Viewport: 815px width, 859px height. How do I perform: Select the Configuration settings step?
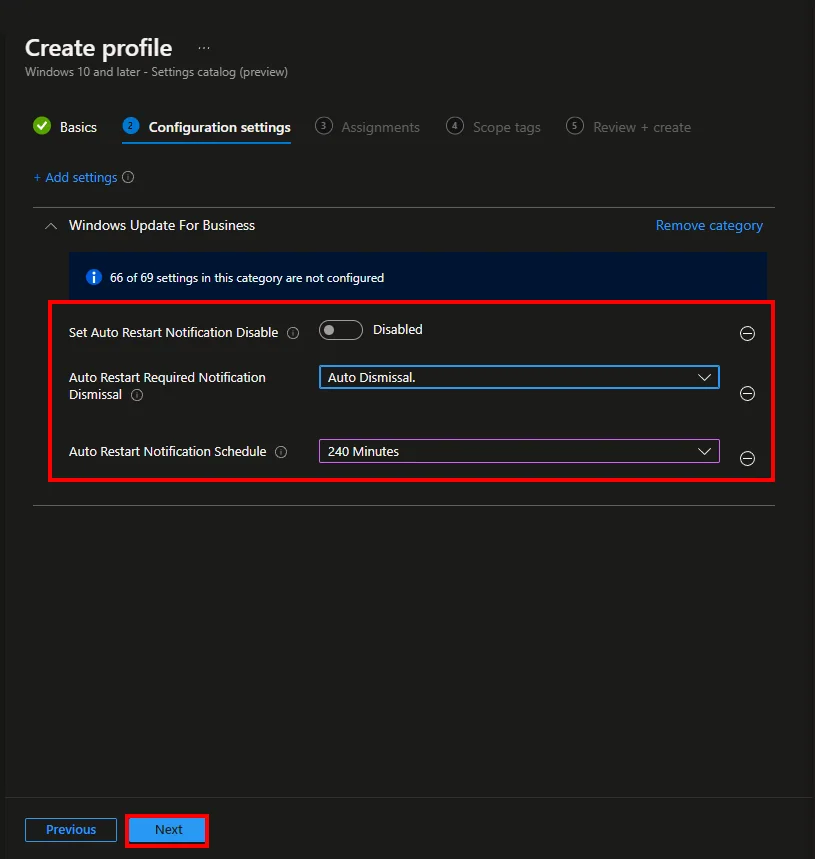[206, 127]
